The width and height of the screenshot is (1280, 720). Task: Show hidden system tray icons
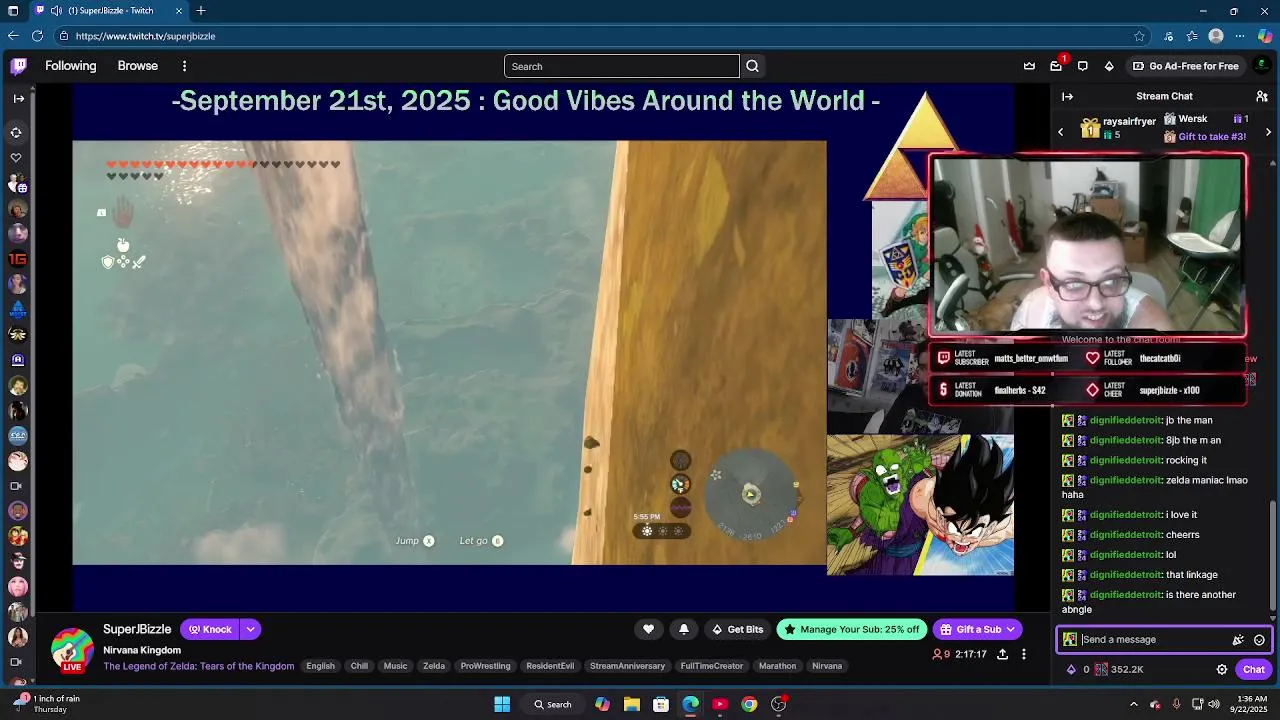(1133, 704)
